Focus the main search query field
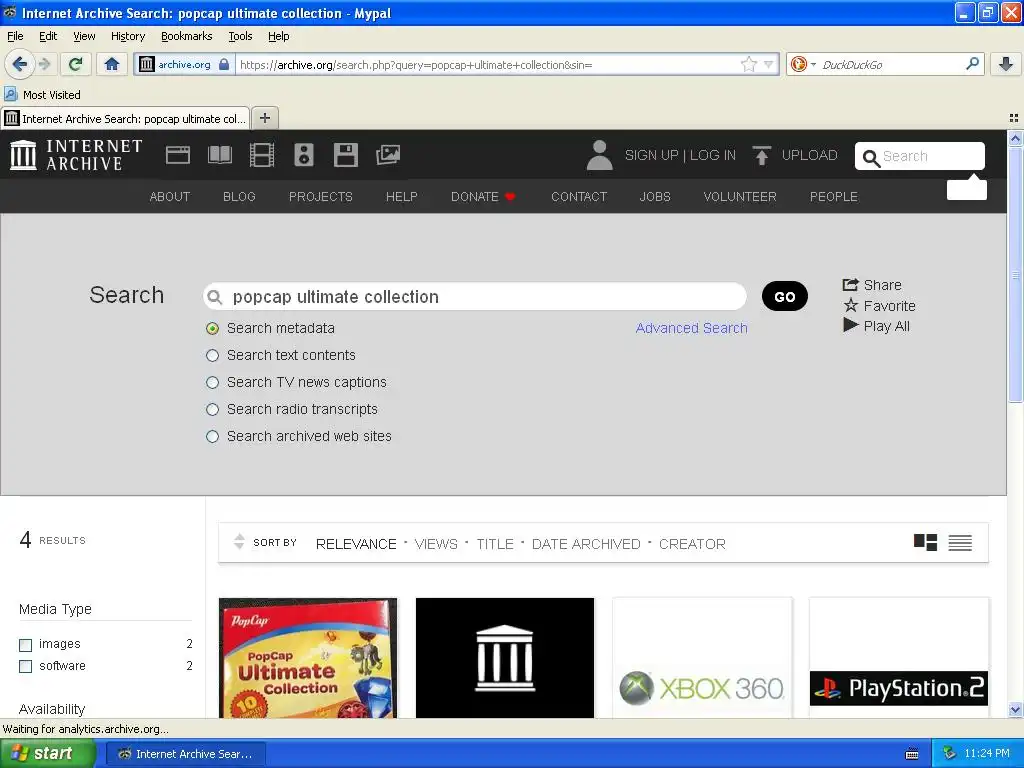This screenshot has height=768, width=1024. (475, 296)
